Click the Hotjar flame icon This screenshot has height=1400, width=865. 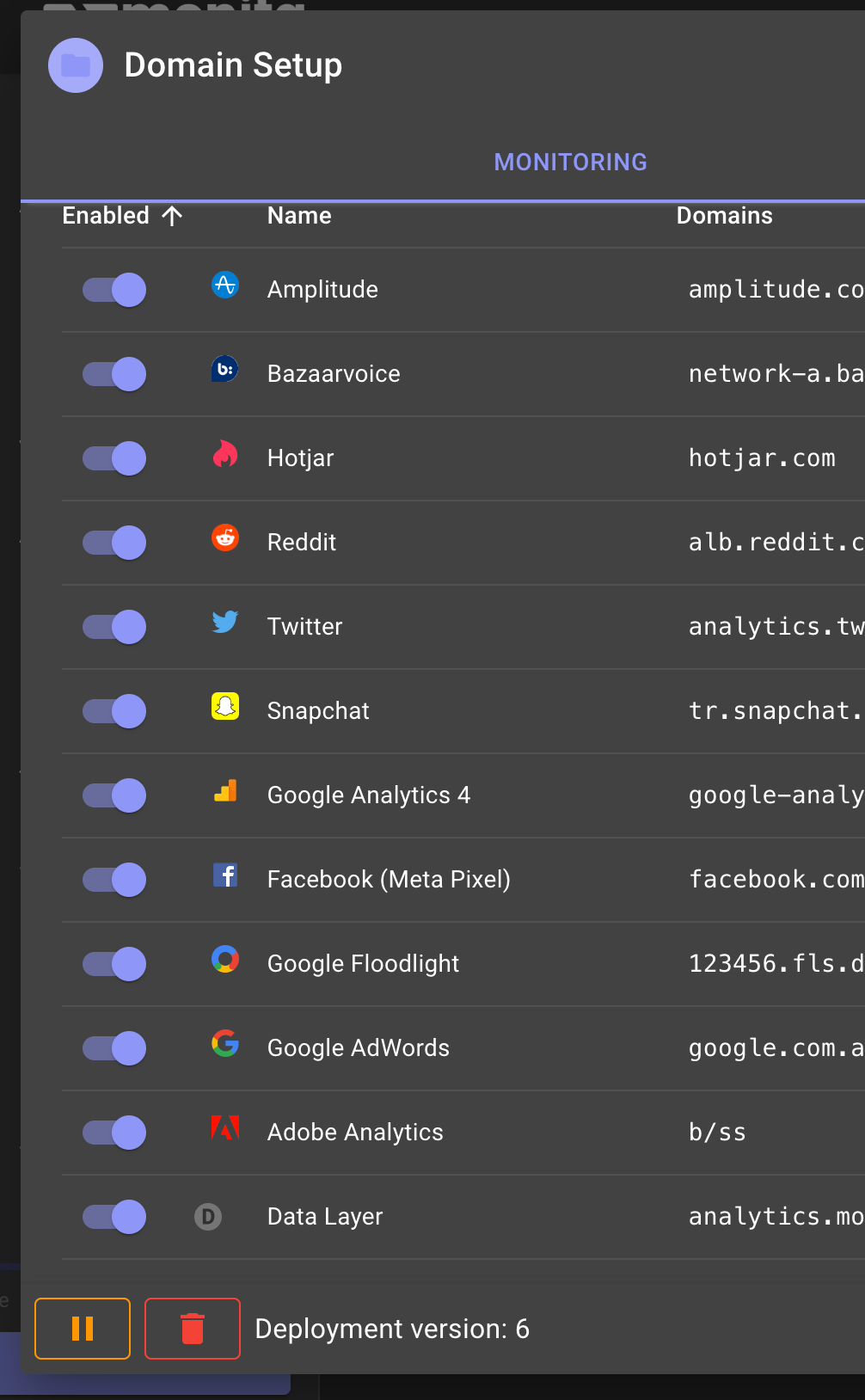click(x=225, y=453)
